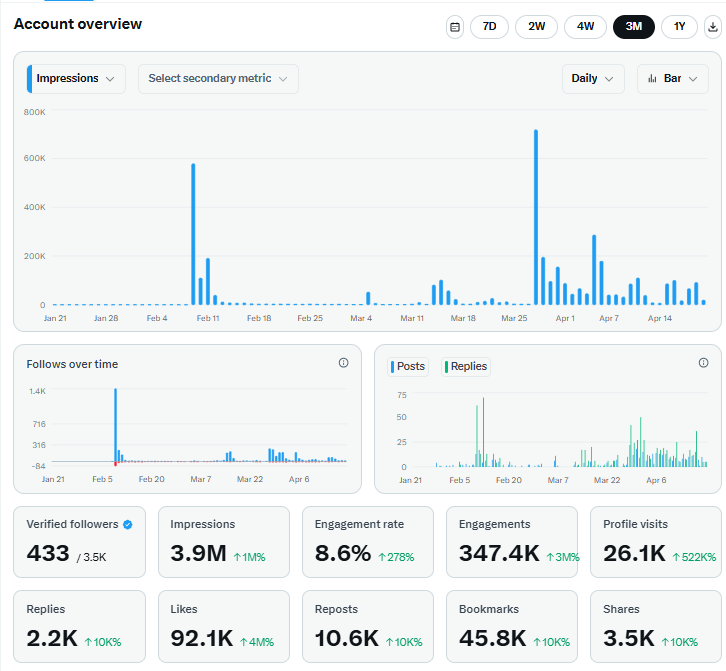
Task: Select the 7D time range
Action: 489,27
